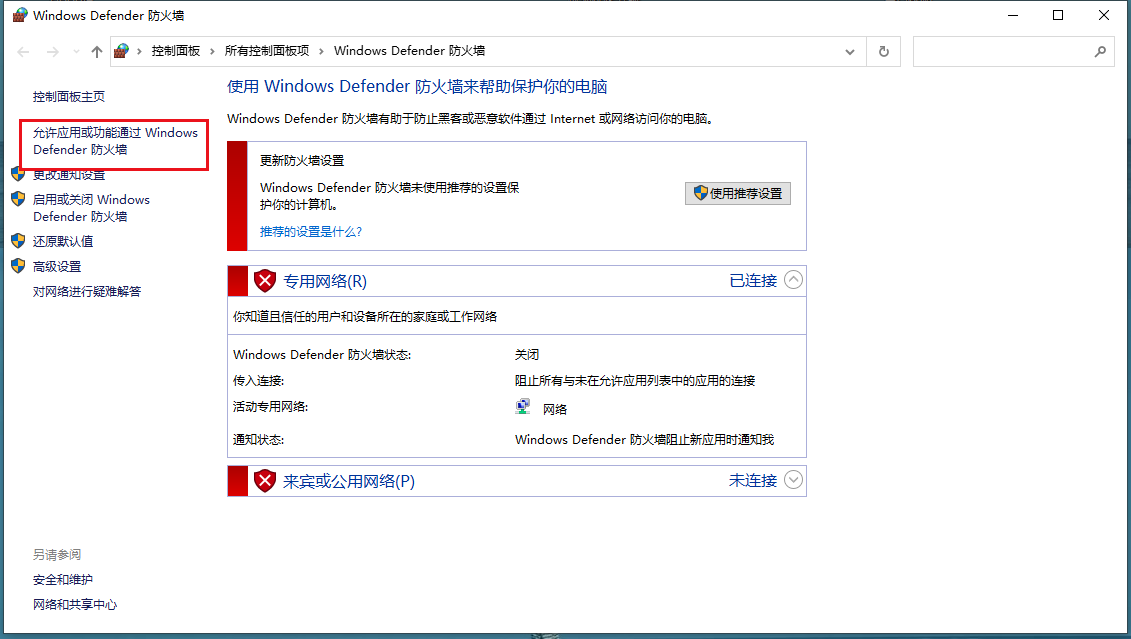Click the red X shield on 来宾或公用网络 header
This screenshot has height=639, width=1131.
click(264, 480)
